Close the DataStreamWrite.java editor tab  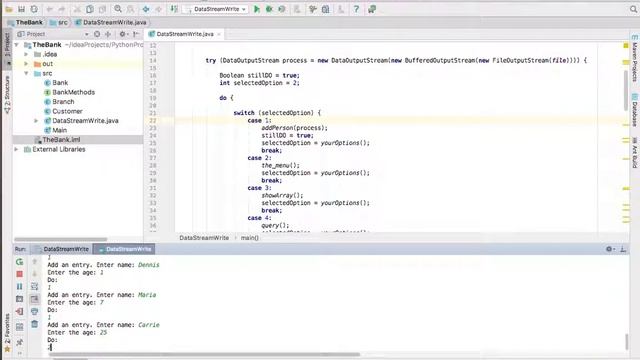(x=219, y=34)
